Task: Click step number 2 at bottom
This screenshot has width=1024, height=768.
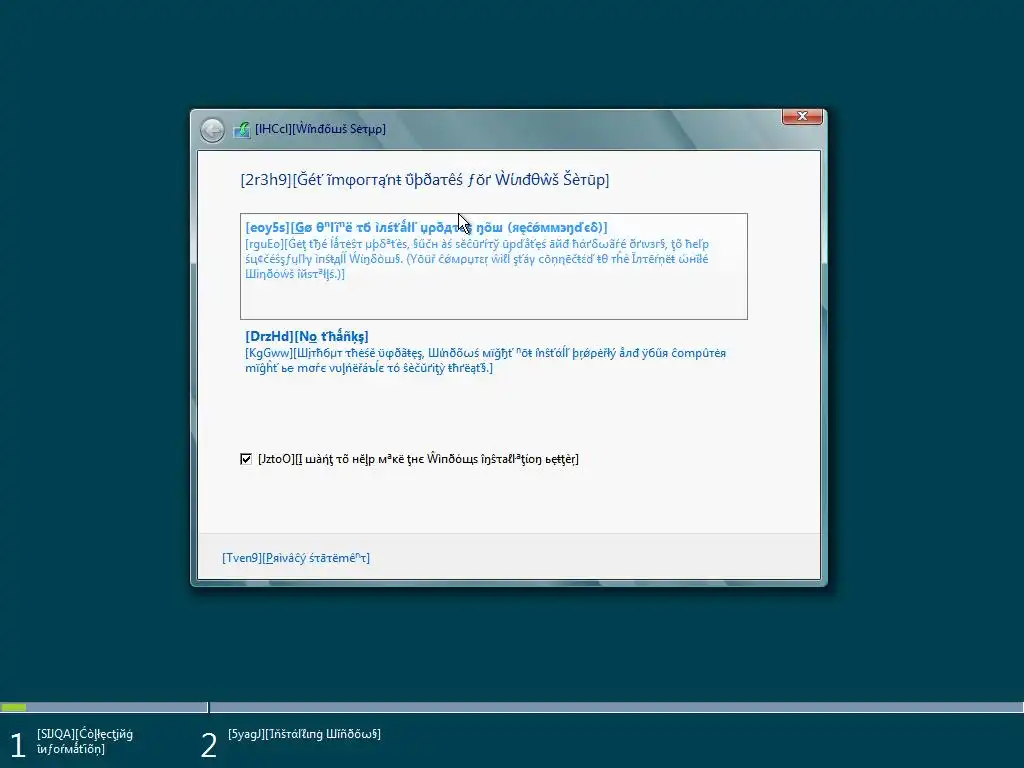Action: point(208,745)
